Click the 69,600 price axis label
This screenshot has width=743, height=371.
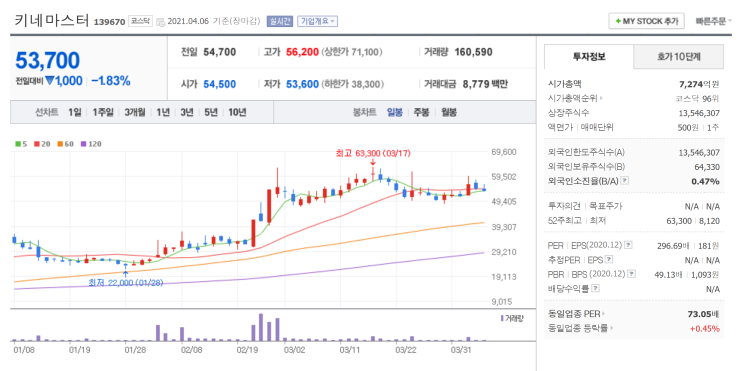503,152
